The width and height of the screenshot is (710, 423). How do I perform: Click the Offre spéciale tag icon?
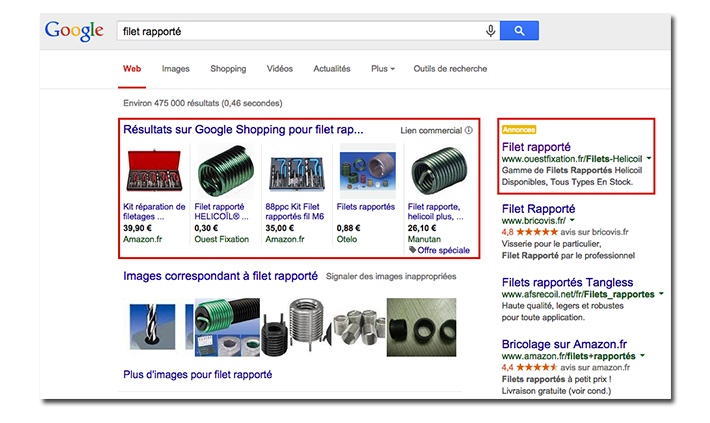pos(412,250)
